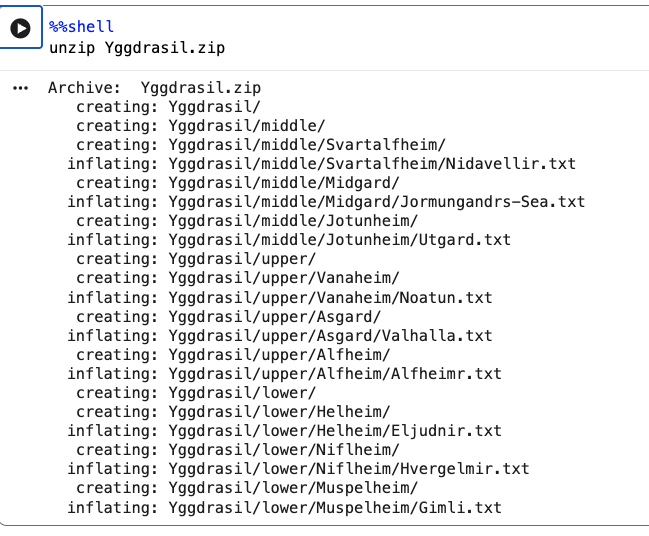649x536 pixels.
Task: Click the Alfheimr.txt output line
Action: pos(284,374)
